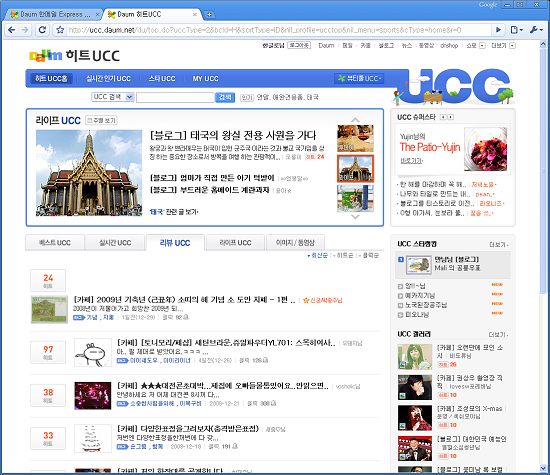This screenshot has height=475, width=550.
Task: Click the down arrow of the page scrollbar
Action: click(543, 468)
